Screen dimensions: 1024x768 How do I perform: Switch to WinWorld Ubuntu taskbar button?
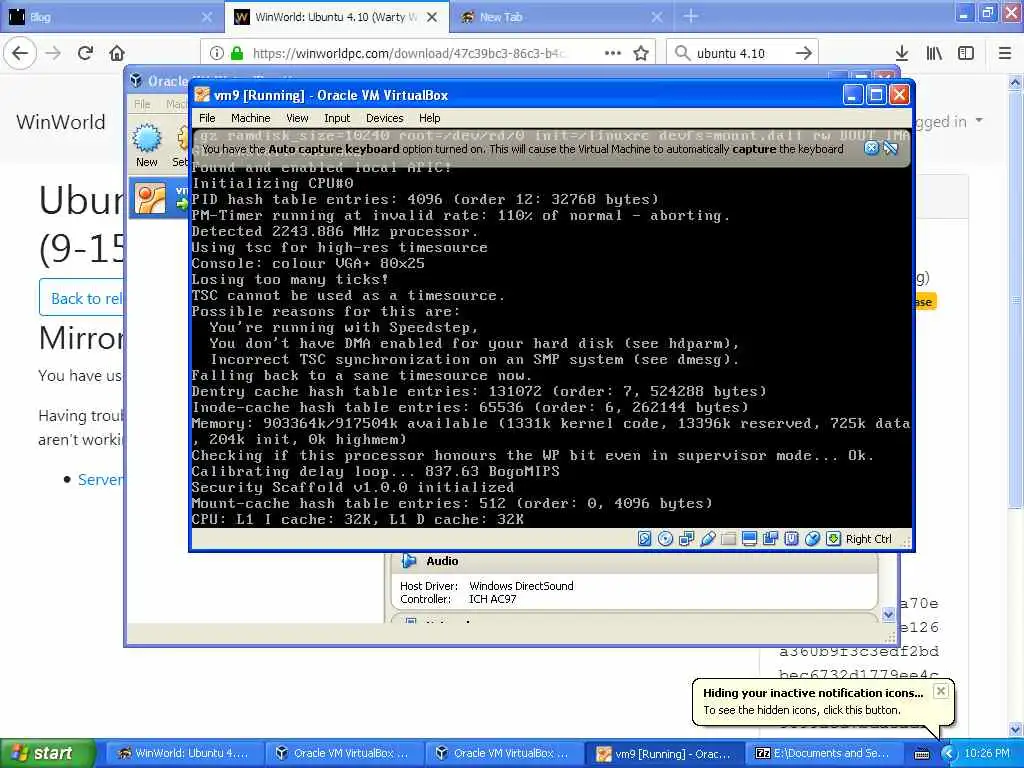(183, 753)
